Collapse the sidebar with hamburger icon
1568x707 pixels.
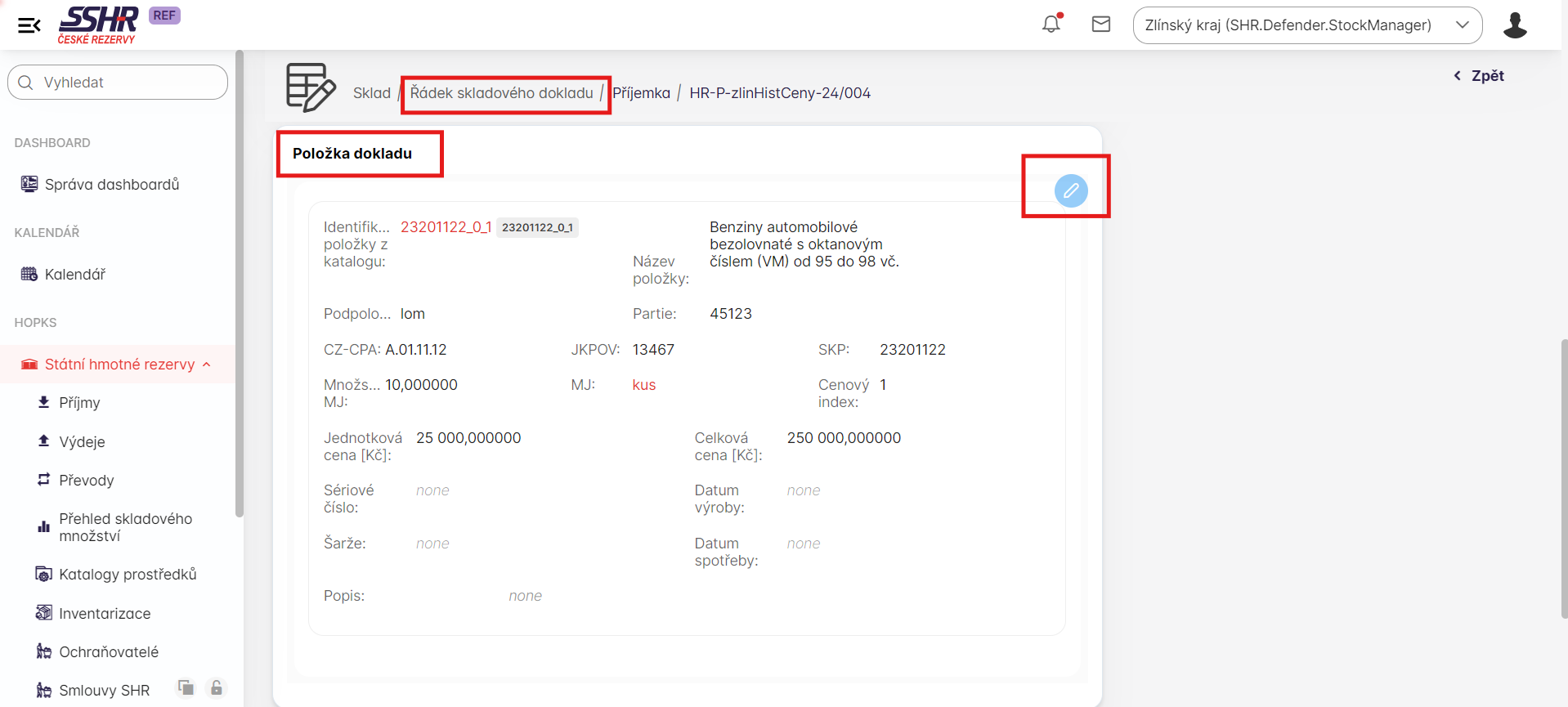pyautogui.click(x=29, y=25)
